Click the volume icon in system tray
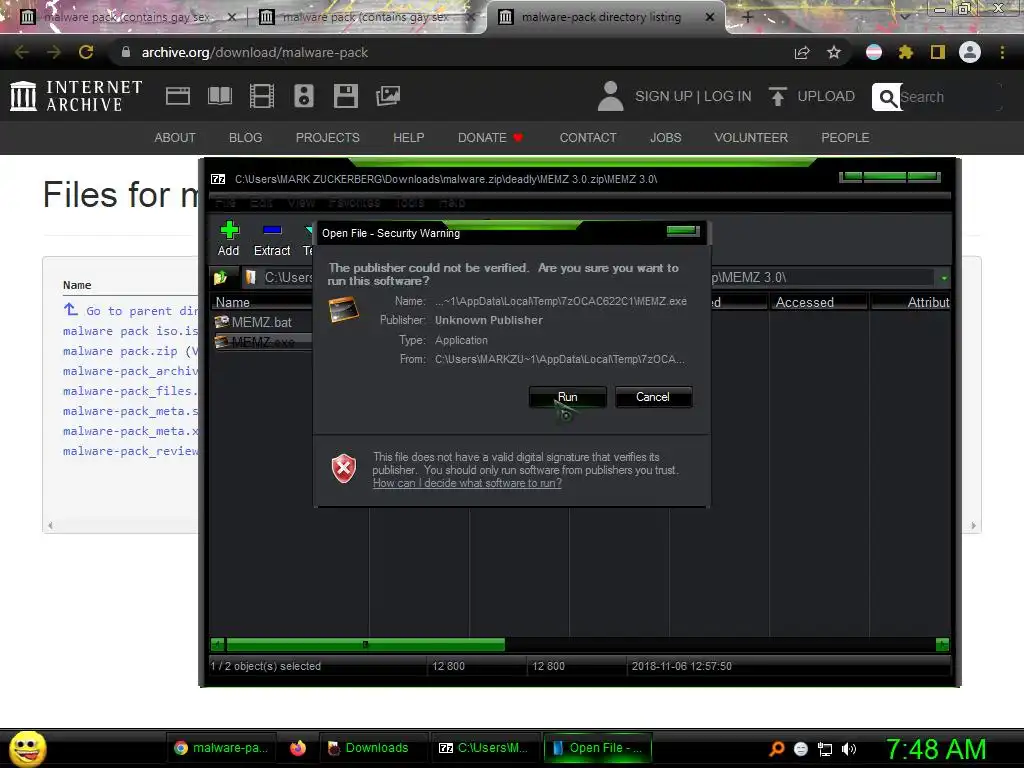 click(849, 749)
